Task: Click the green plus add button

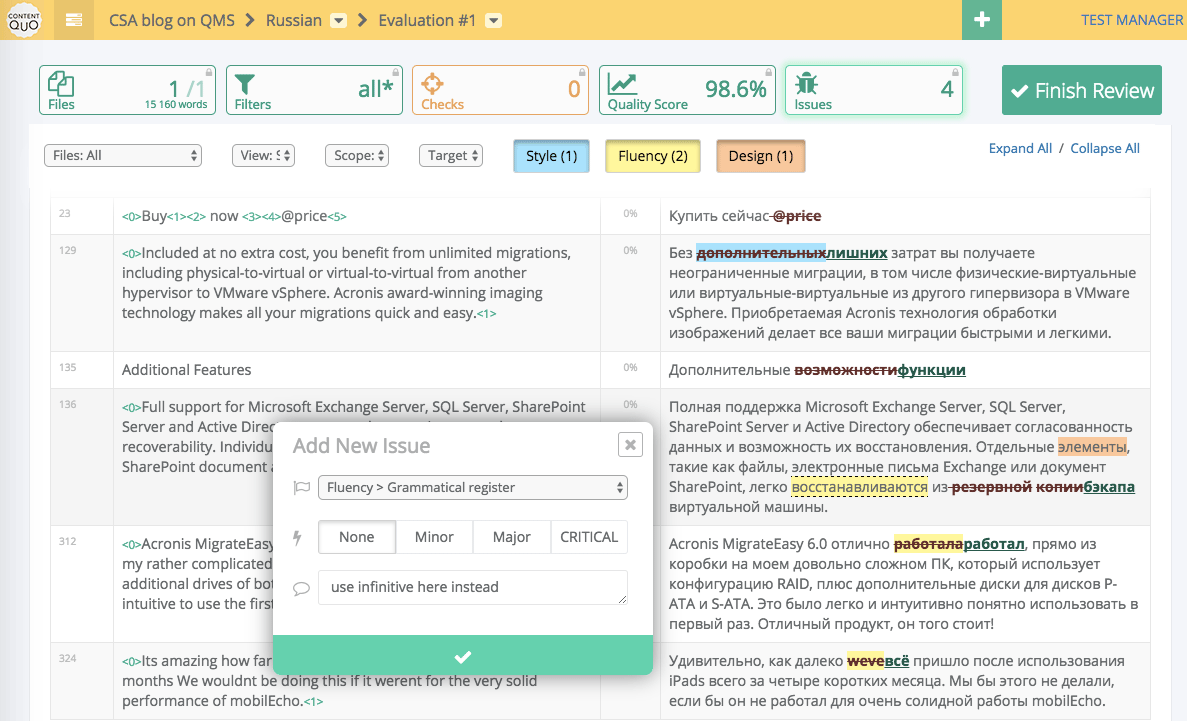Action: pyautogui.click(x=982, y=20)
